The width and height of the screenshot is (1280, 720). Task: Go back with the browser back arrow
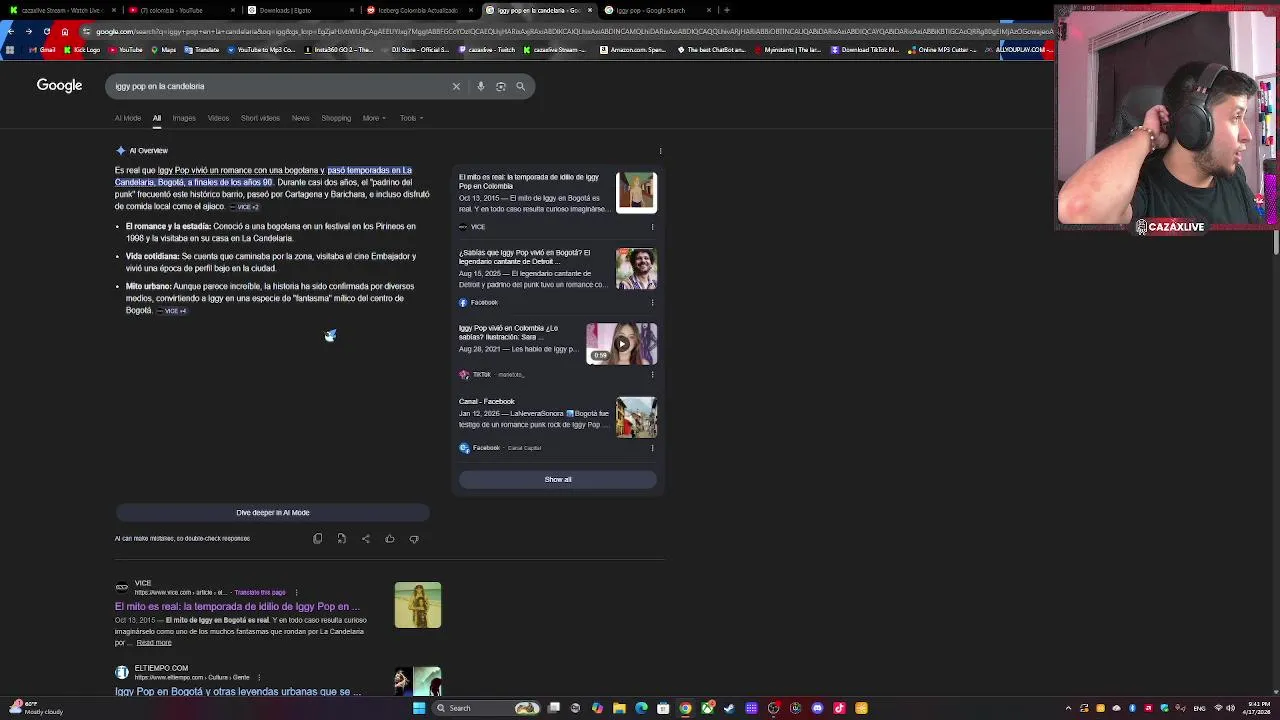(10, 31)
